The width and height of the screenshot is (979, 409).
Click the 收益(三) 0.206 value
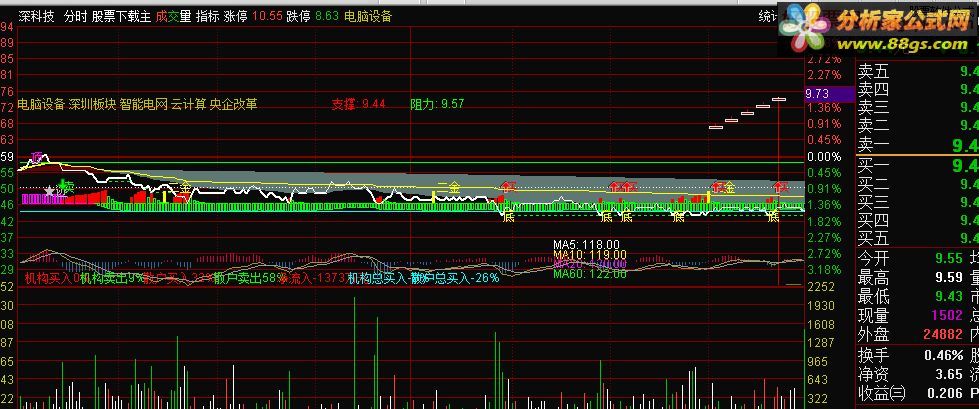943,393
